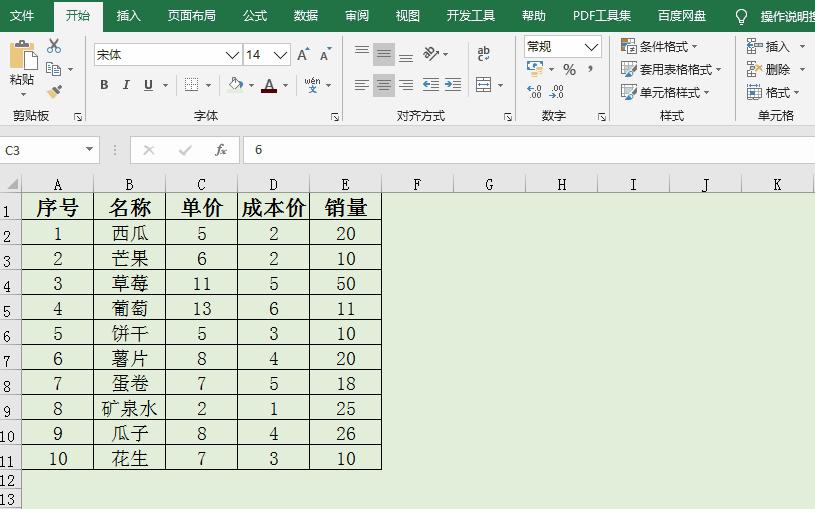Click the 删除 cells button
The image size is (815, 509).
769,69
